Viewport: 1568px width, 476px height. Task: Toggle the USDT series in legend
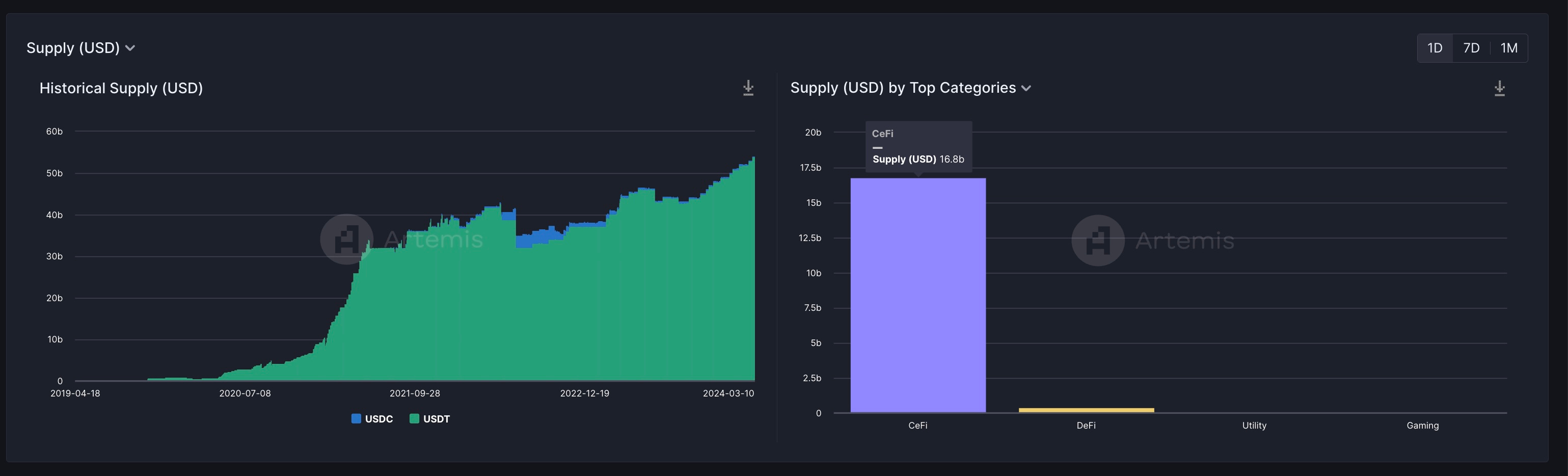pyautogui.click(x=430, y=419)
